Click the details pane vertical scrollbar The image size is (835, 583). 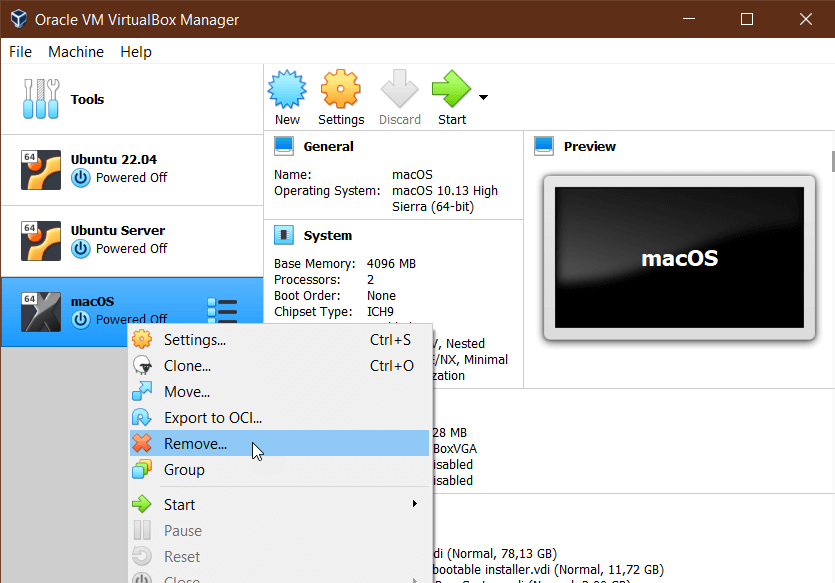[x=832, y=162]
